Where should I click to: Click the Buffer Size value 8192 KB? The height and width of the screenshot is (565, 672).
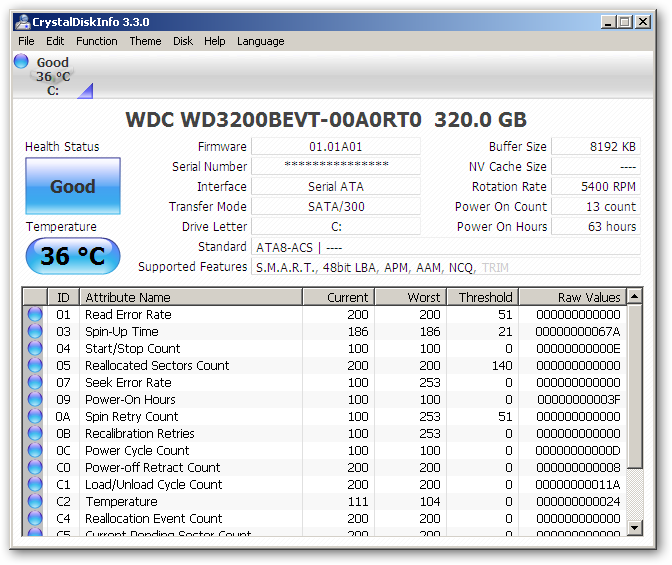tap(596, 147)
